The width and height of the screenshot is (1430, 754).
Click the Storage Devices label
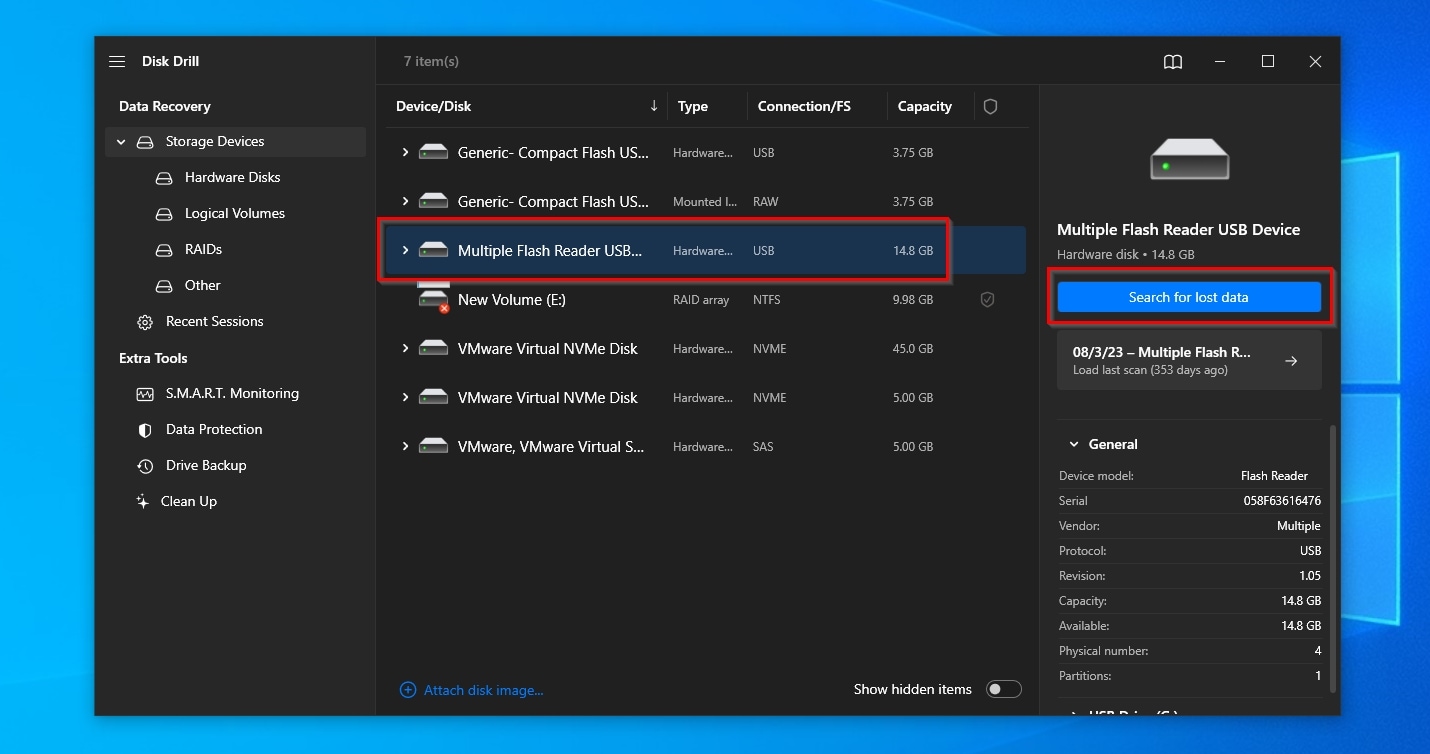(215, 142)
